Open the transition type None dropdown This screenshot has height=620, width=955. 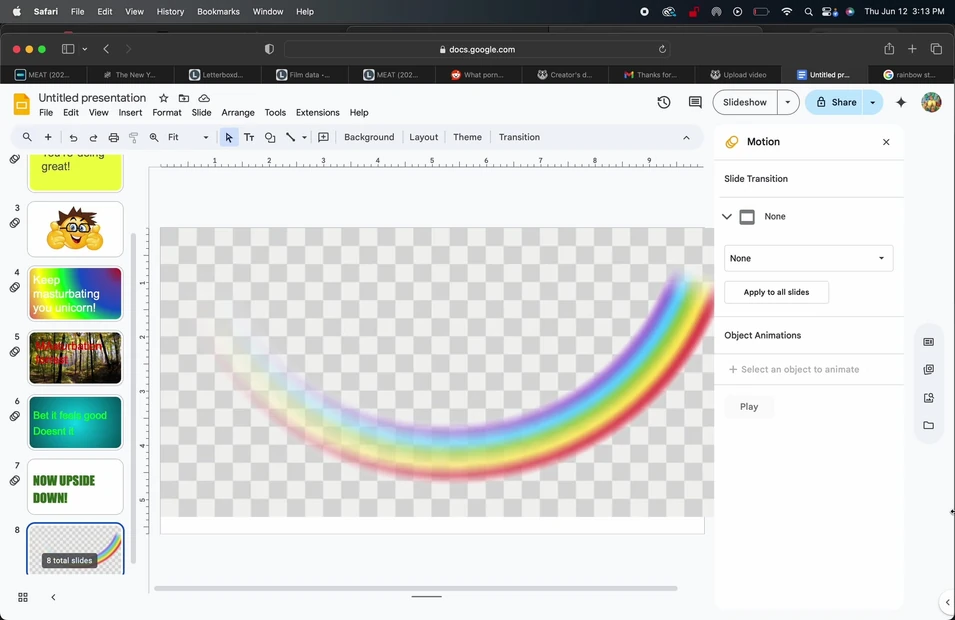(808, 258)
